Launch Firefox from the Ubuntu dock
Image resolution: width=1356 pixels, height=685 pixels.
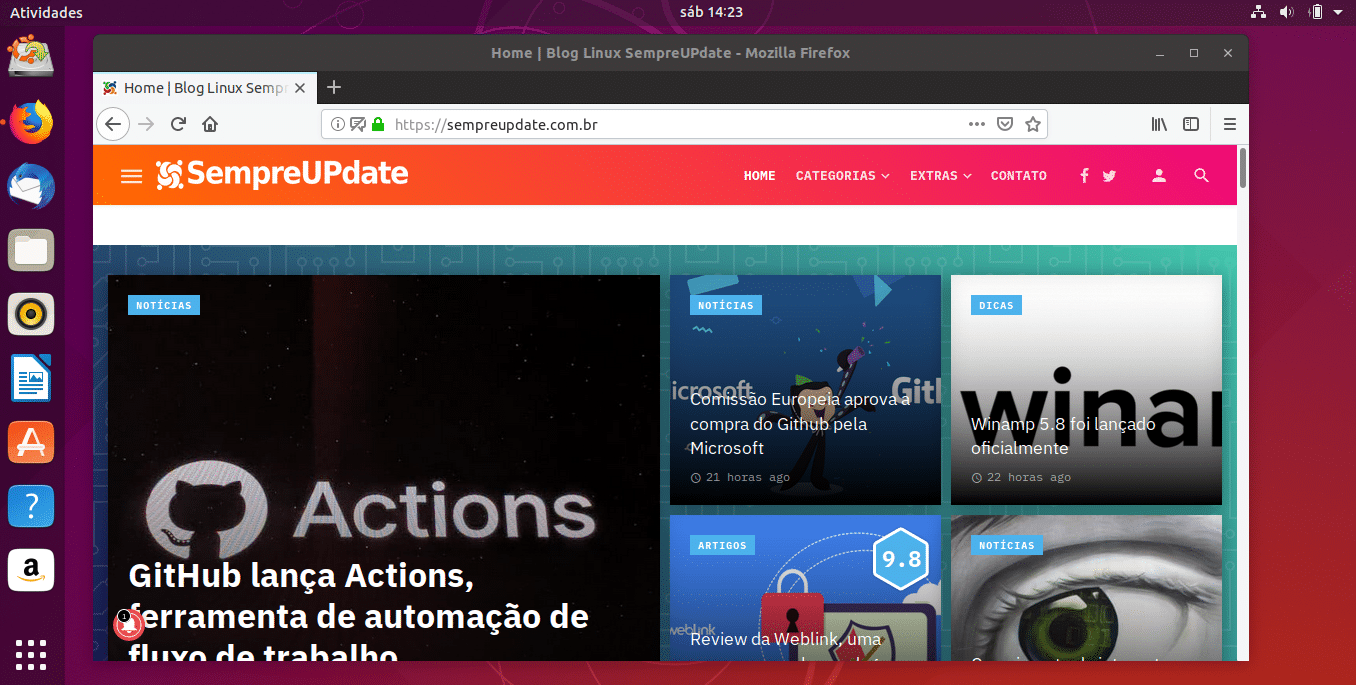click(x=31, y=122)
